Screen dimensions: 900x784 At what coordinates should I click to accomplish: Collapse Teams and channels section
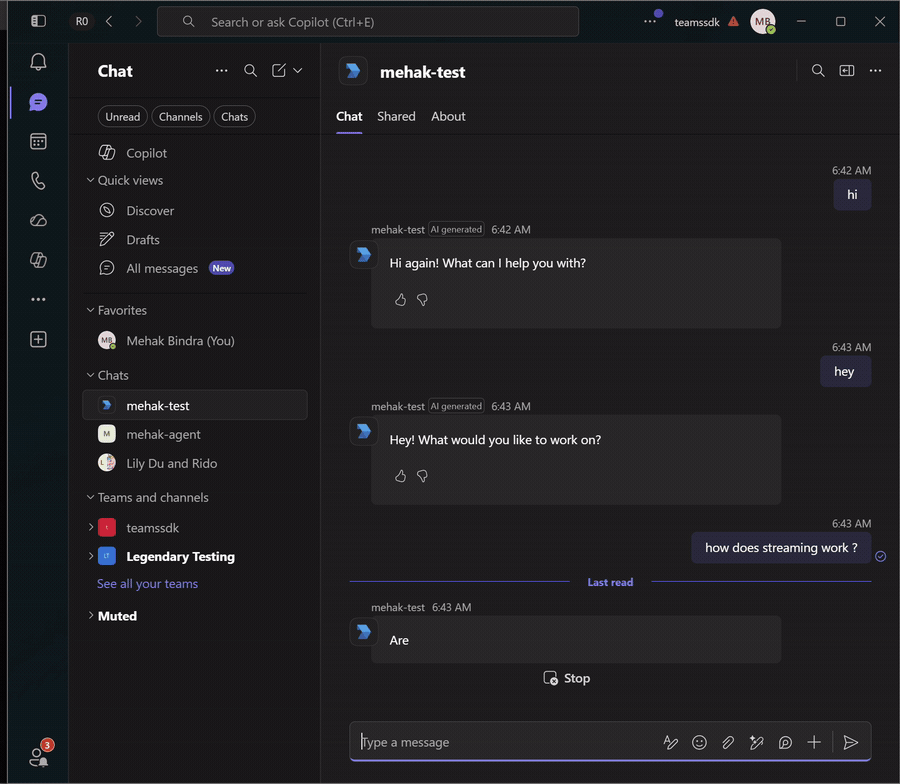pos(90,497)
